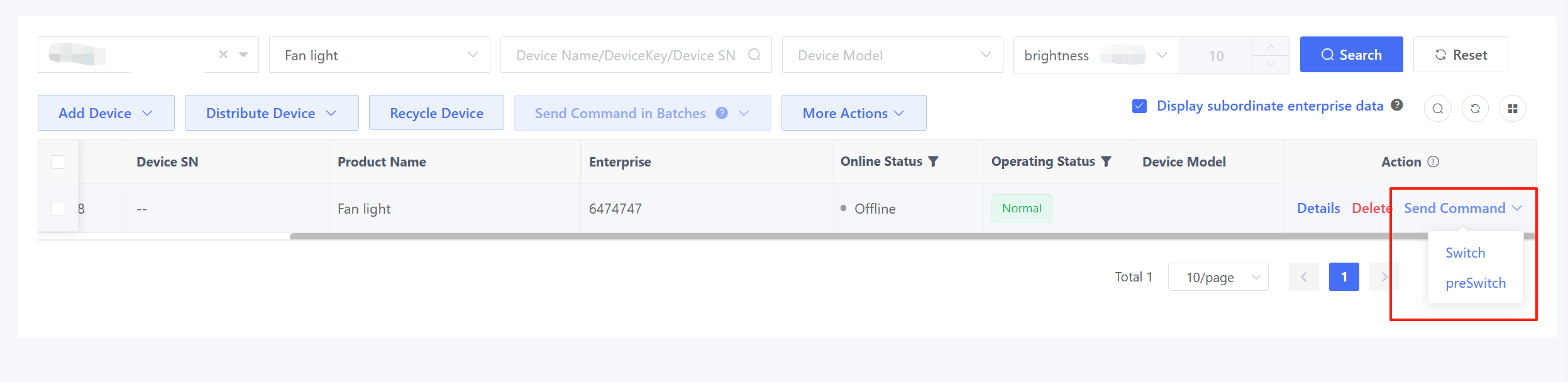Open the 10/page page size selector

(1218, 277)
